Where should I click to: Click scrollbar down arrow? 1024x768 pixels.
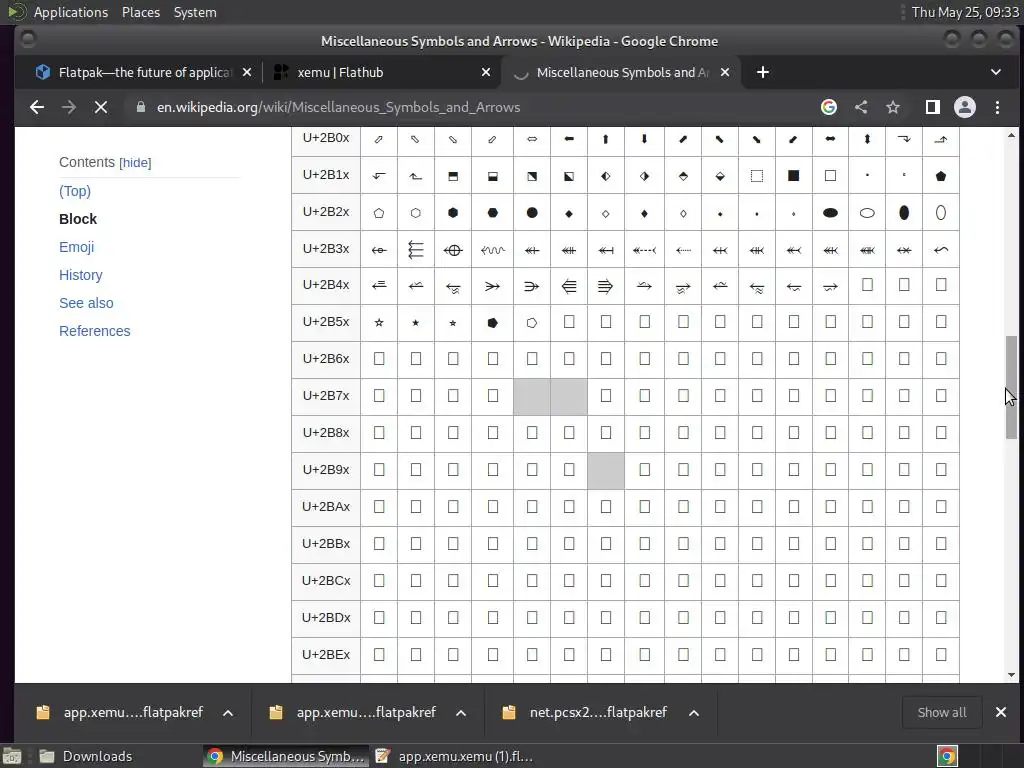(x=1011, y=675)
